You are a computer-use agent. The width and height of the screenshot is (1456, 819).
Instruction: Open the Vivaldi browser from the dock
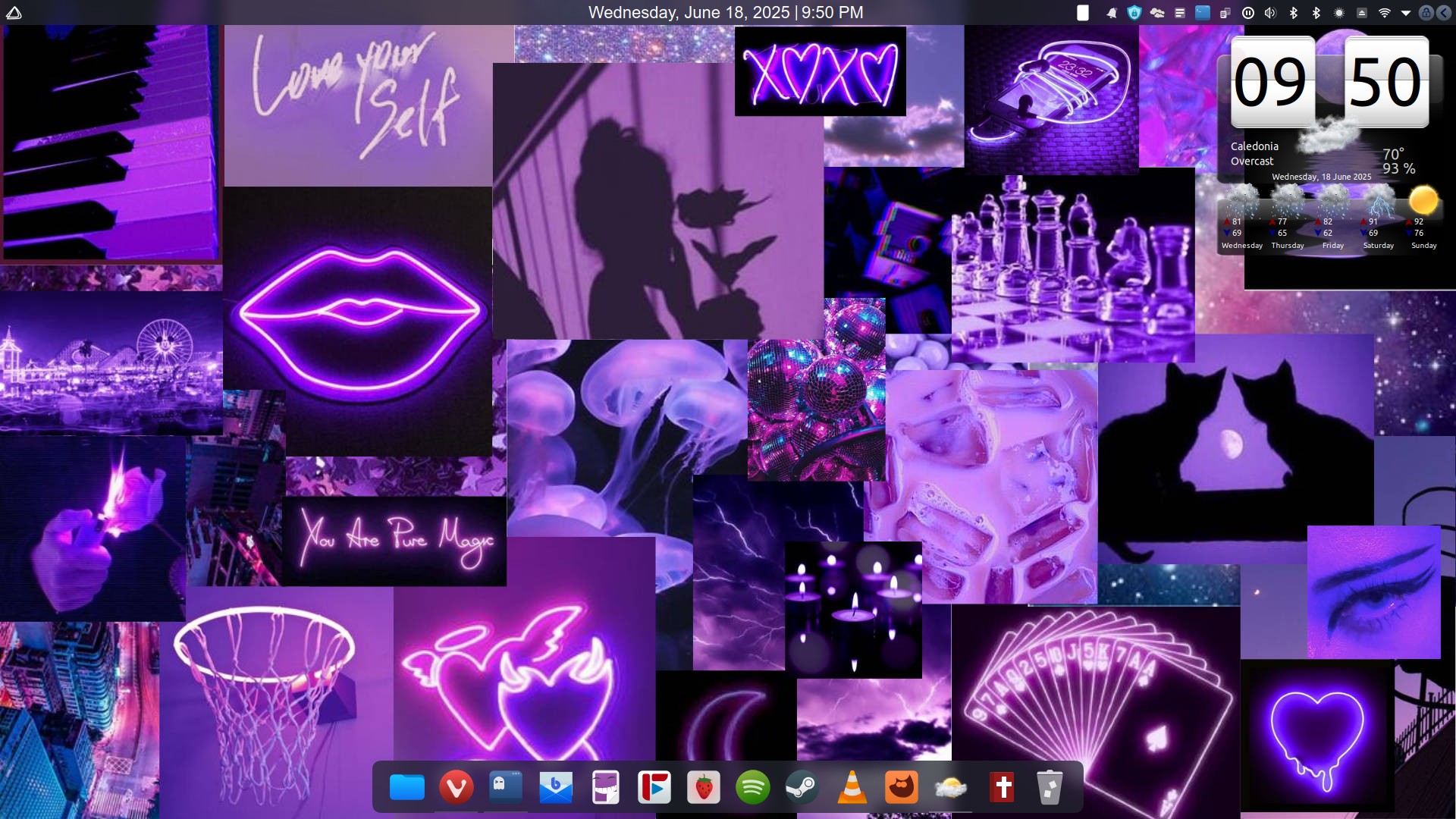pyautogui.click(x=456, y=787)
